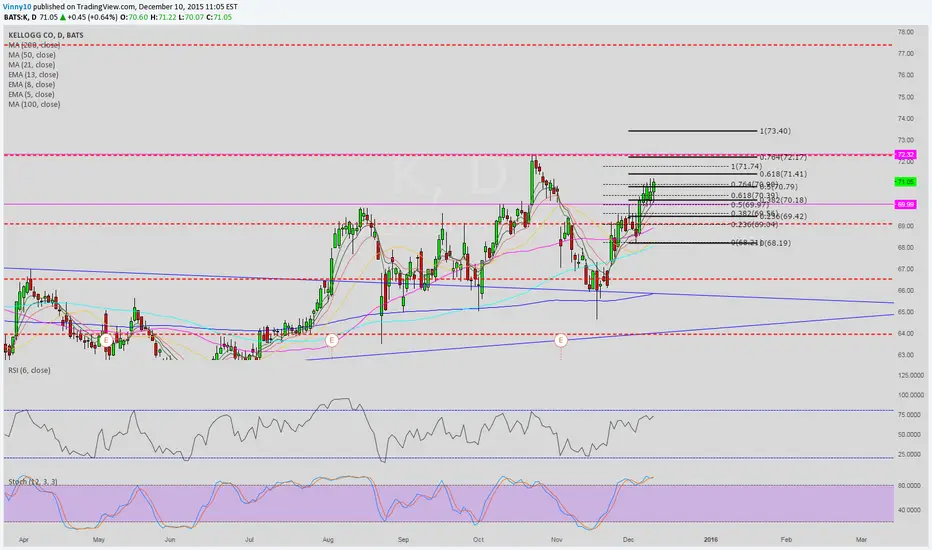The image size is (932, 550).
Task: Click the 0.764(72.17) Fibonacci level label
Action: tap(783, 158)
